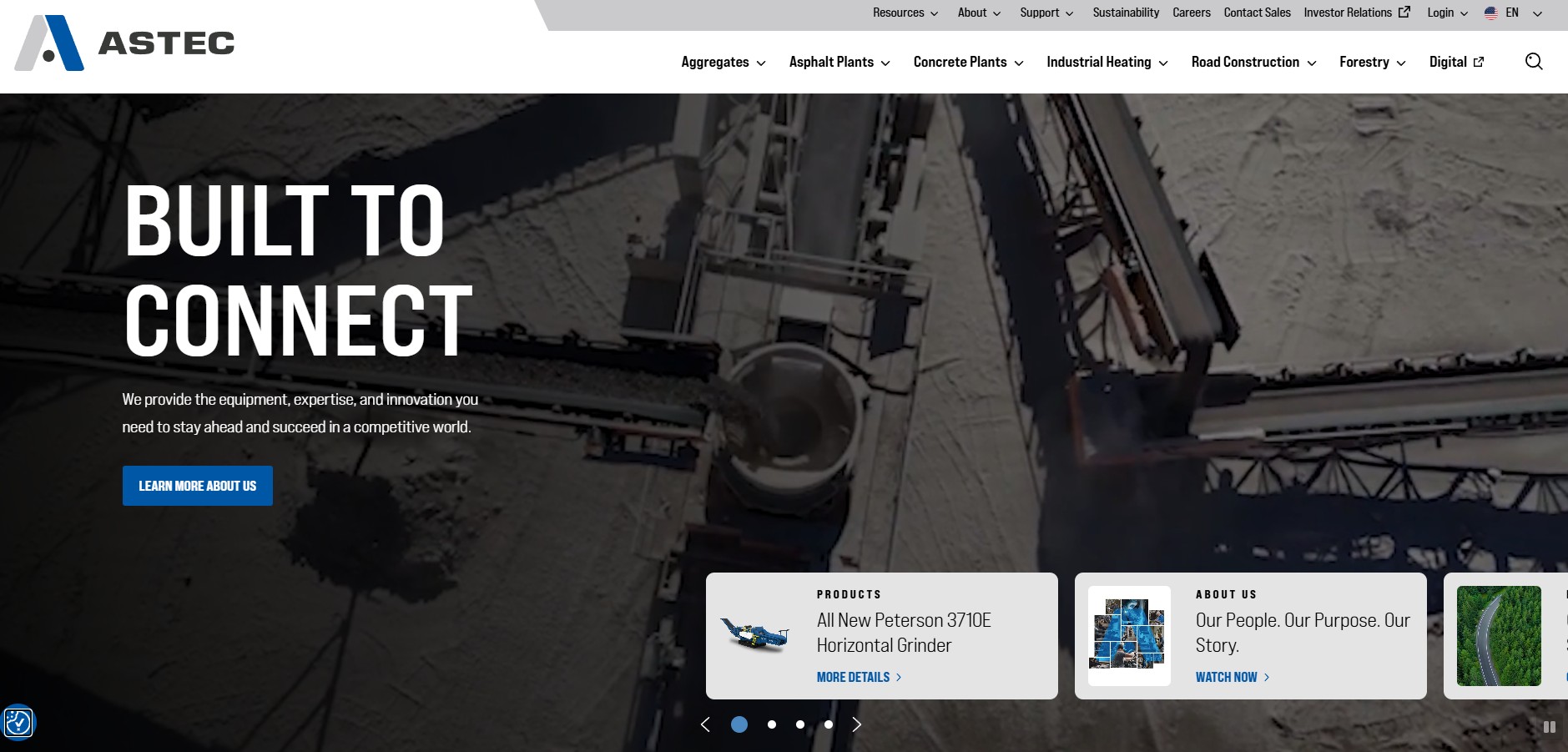Click the Watch Now link
1568x752 pixels.
1233,677
